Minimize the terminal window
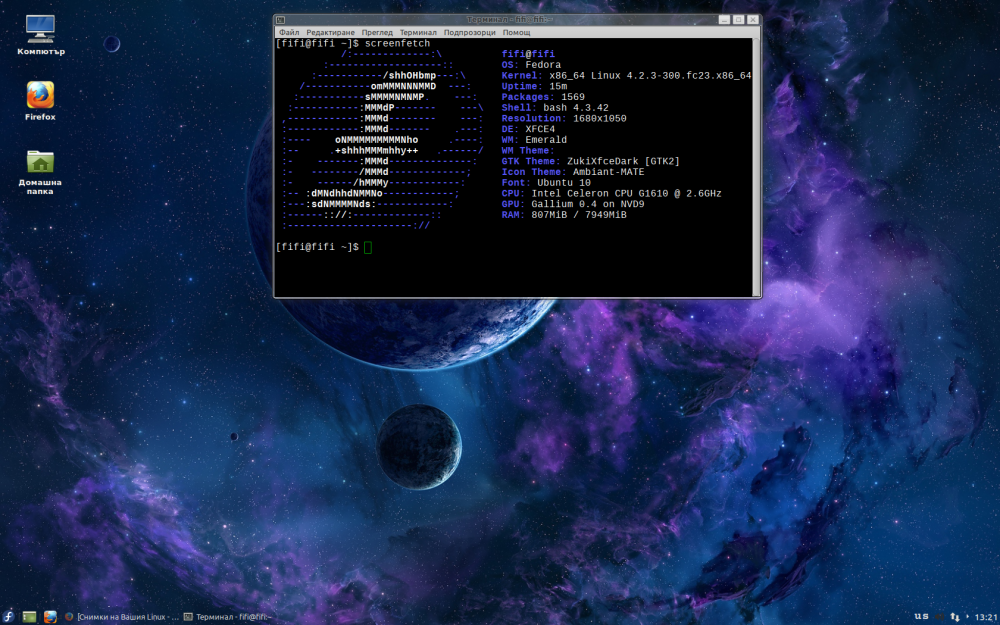 724,20
